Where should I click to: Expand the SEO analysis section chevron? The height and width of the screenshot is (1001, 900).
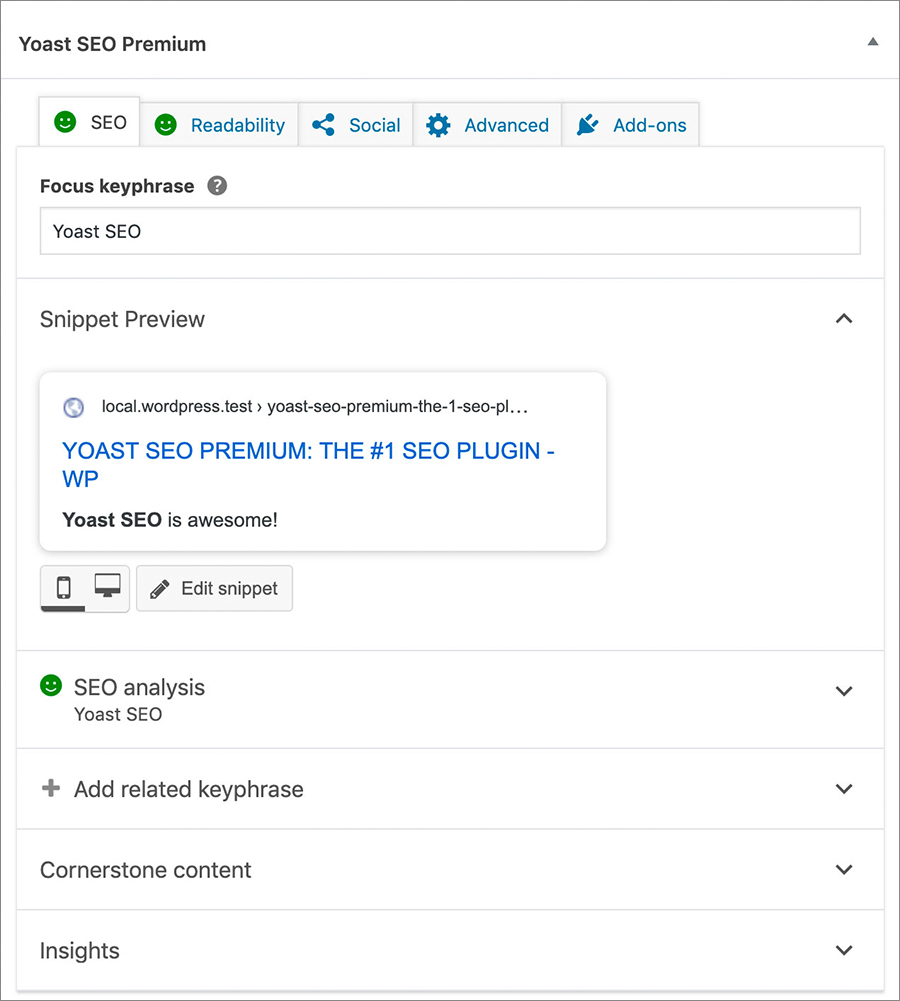(844, 691)
